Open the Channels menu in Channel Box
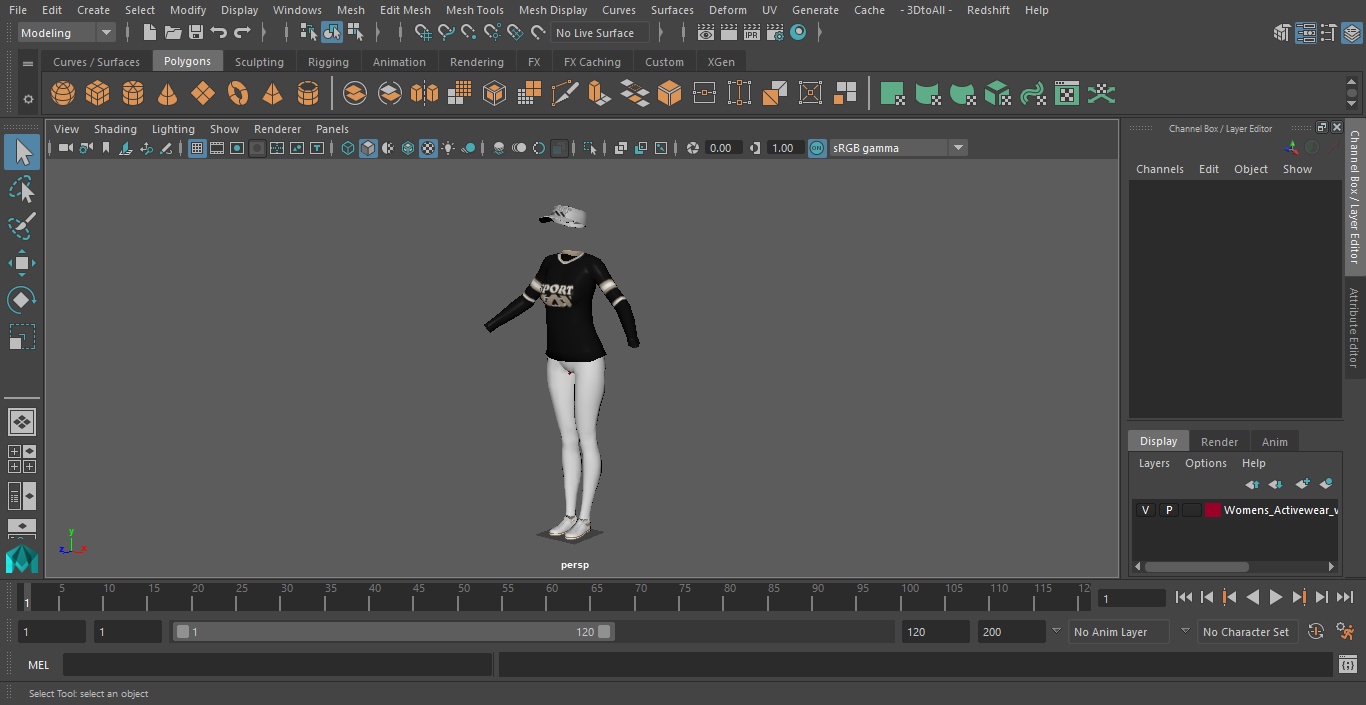 pos(1159,169)
